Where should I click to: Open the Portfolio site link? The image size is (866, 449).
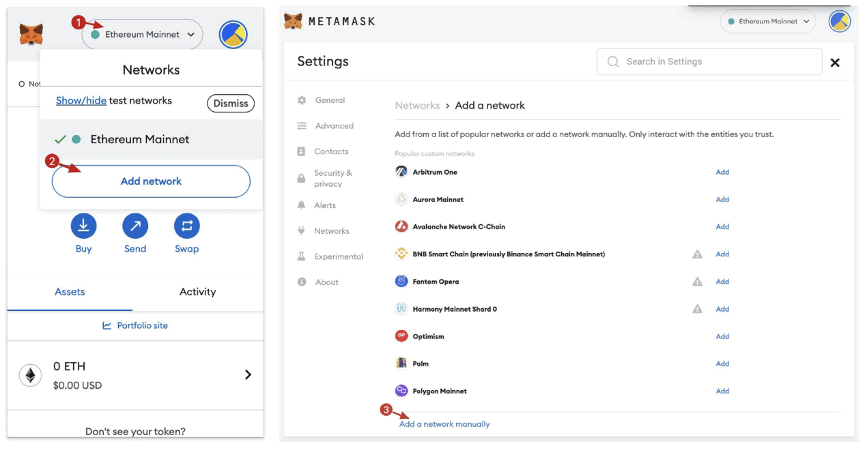135,325
